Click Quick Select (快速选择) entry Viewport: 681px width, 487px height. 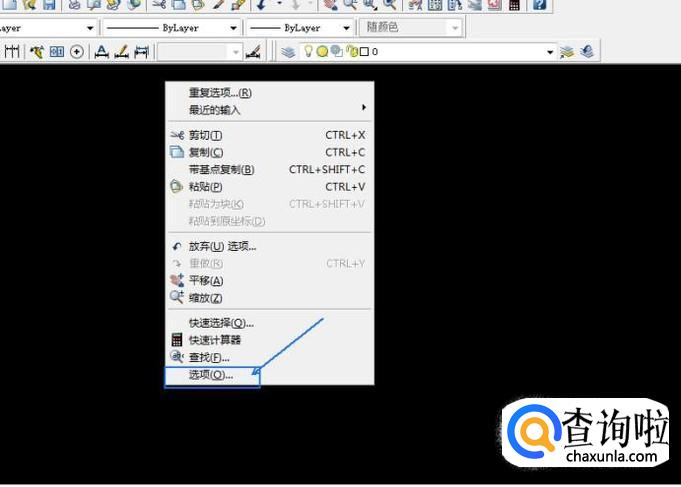coord(220,323)
